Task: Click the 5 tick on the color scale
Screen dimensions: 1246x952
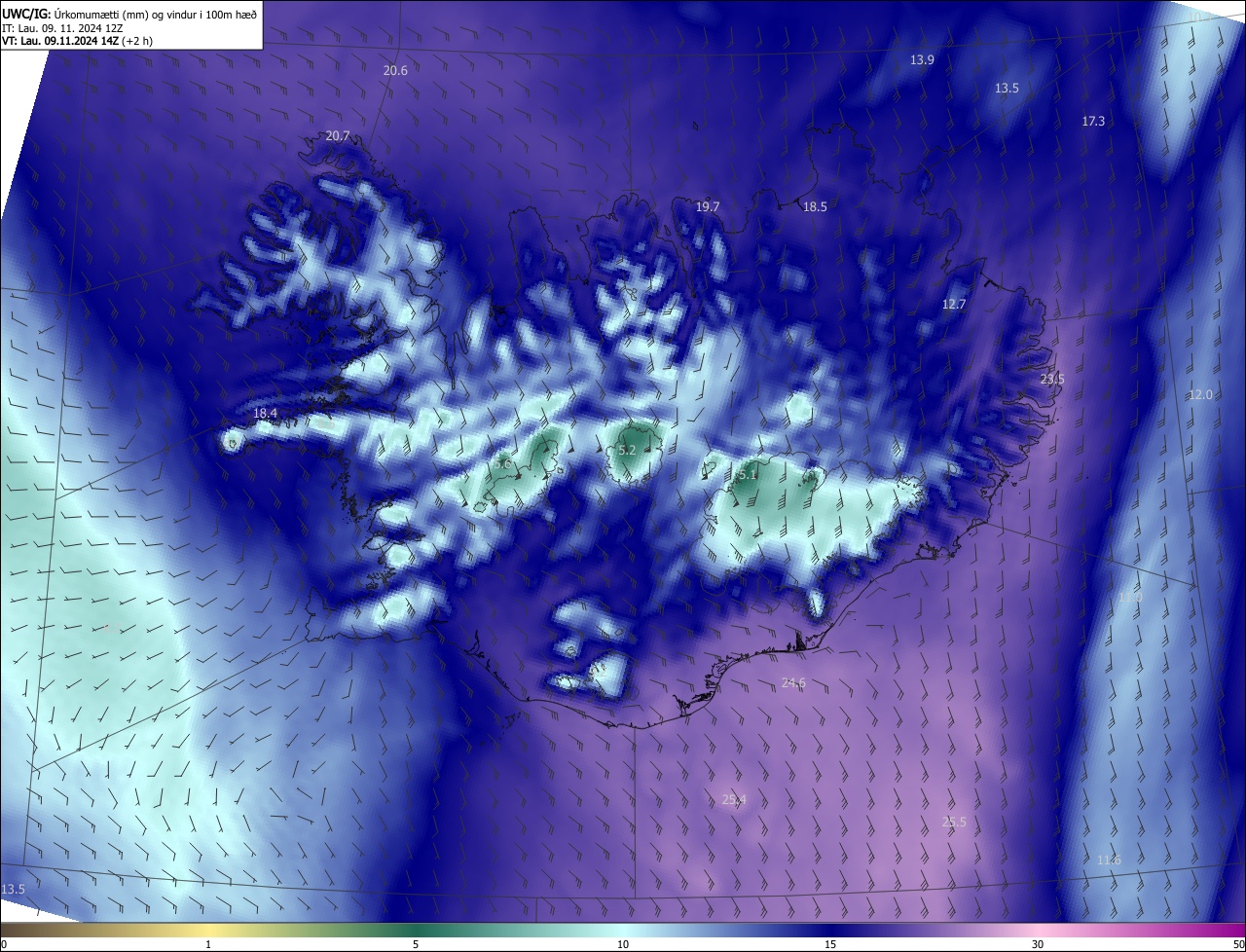Action: [416, 944]
